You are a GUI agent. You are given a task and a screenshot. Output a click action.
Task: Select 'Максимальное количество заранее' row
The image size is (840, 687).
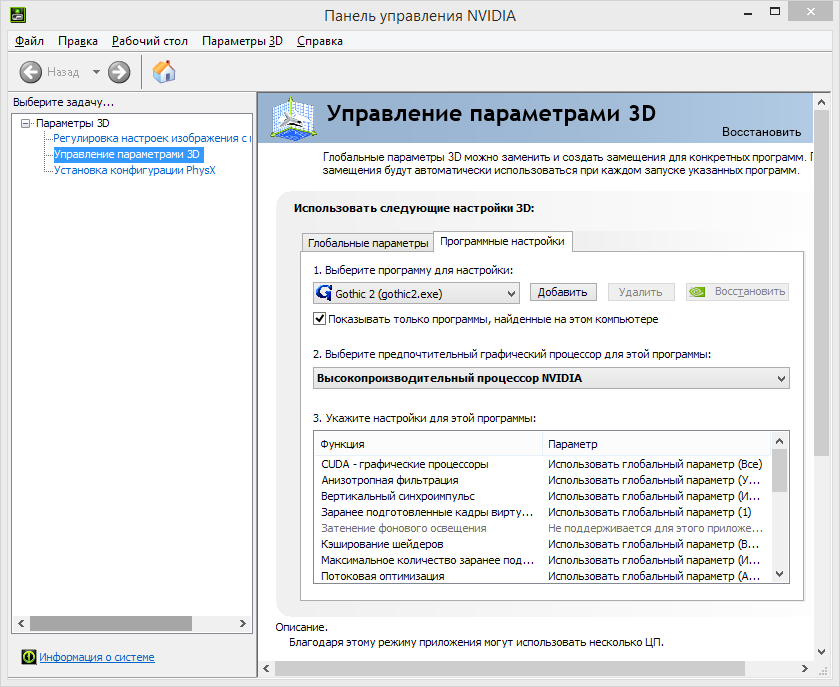point(543,561)
